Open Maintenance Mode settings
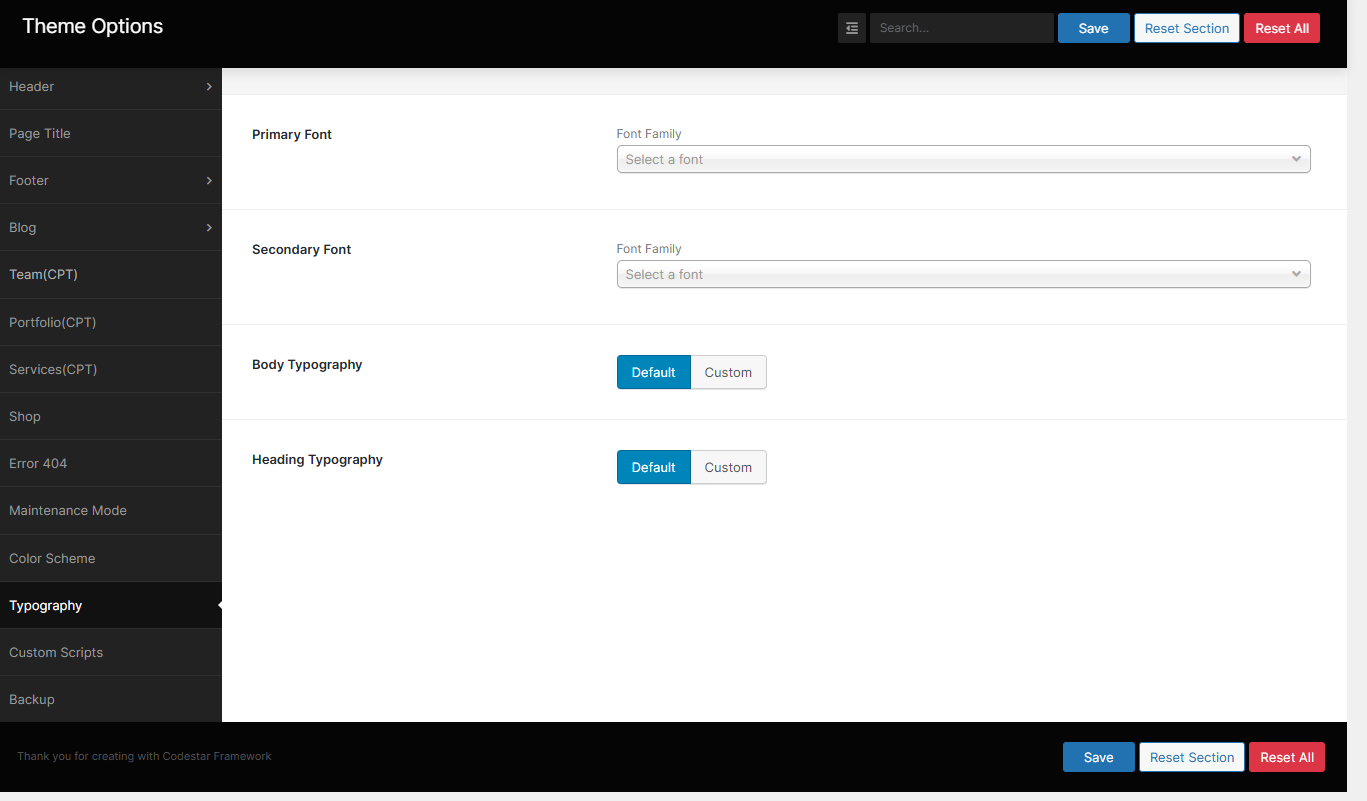The width and height of the screenshot is (1367, 801). pos(68,510)
